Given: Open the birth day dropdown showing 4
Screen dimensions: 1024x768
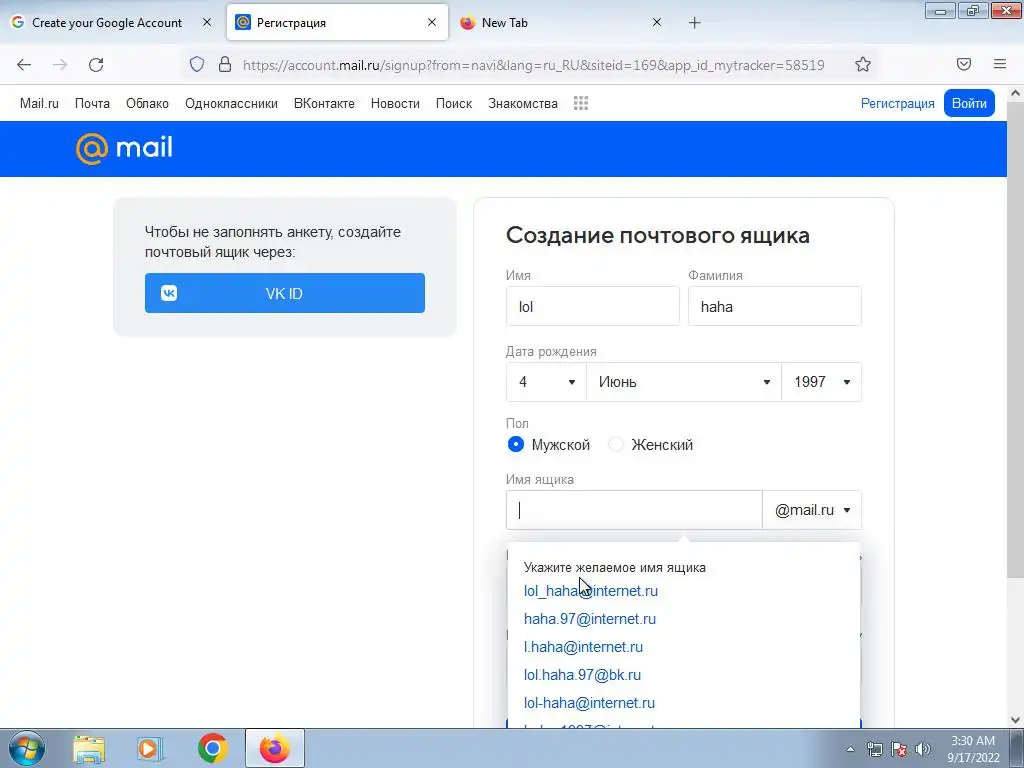Looking at the screenshot, I should (x=546, y=382).
